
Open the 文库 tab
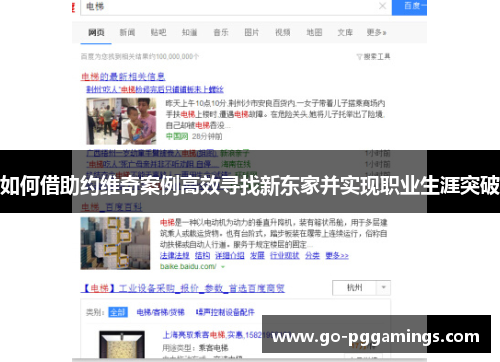[345, 32]
